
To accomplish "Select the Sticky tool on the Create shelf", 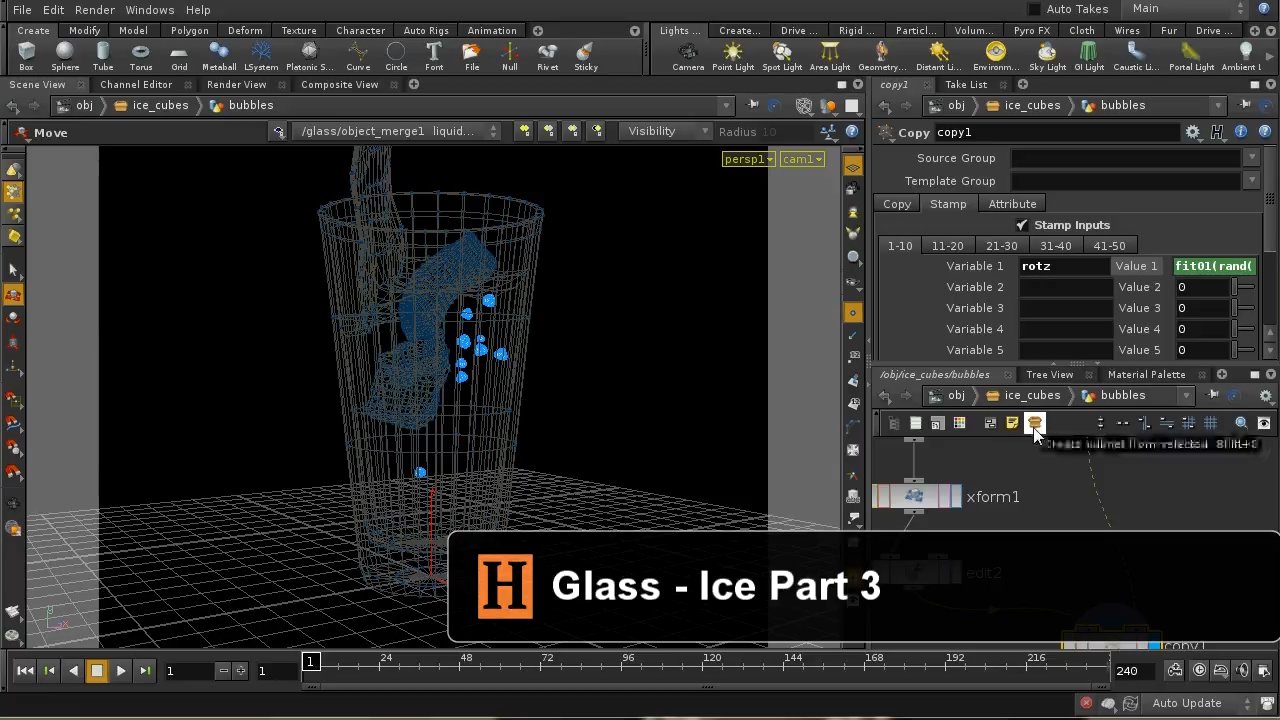I will tap(586, 53).
